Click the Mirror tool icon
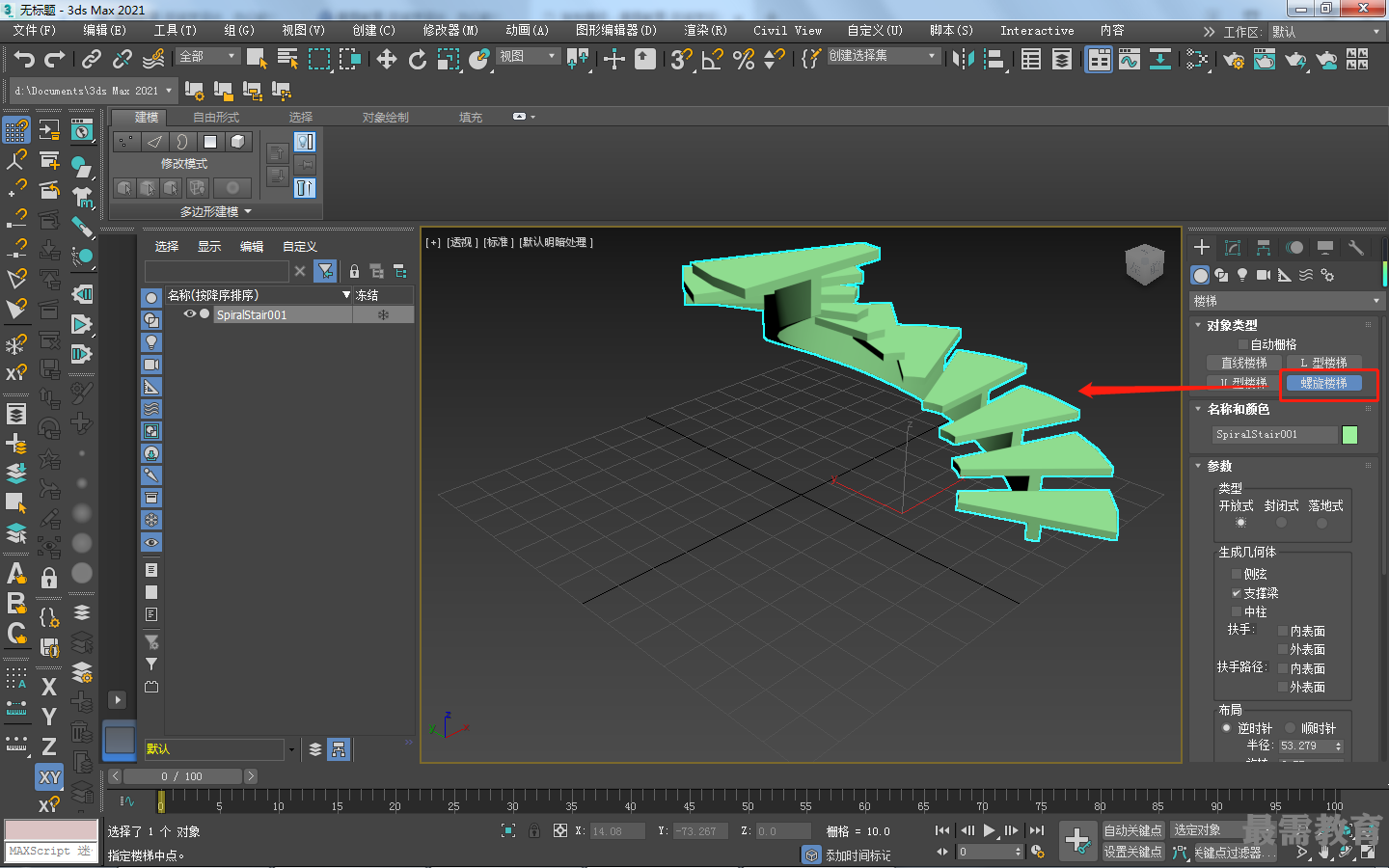This screenshot has height=868, width=1389. [x=963, y=59]
